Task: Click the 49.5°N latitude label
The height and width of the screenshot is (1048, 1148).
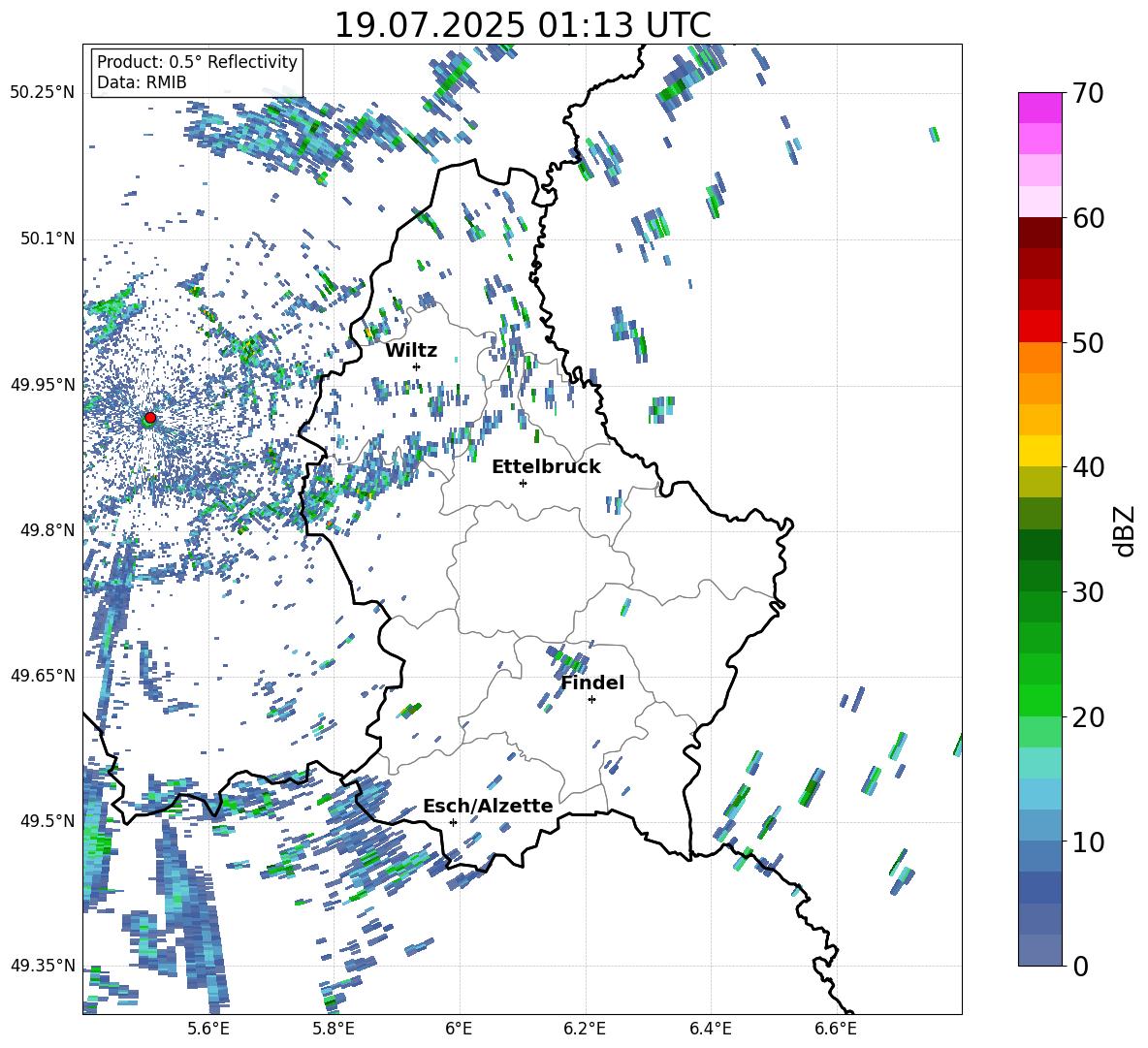Action: [48, 821]
